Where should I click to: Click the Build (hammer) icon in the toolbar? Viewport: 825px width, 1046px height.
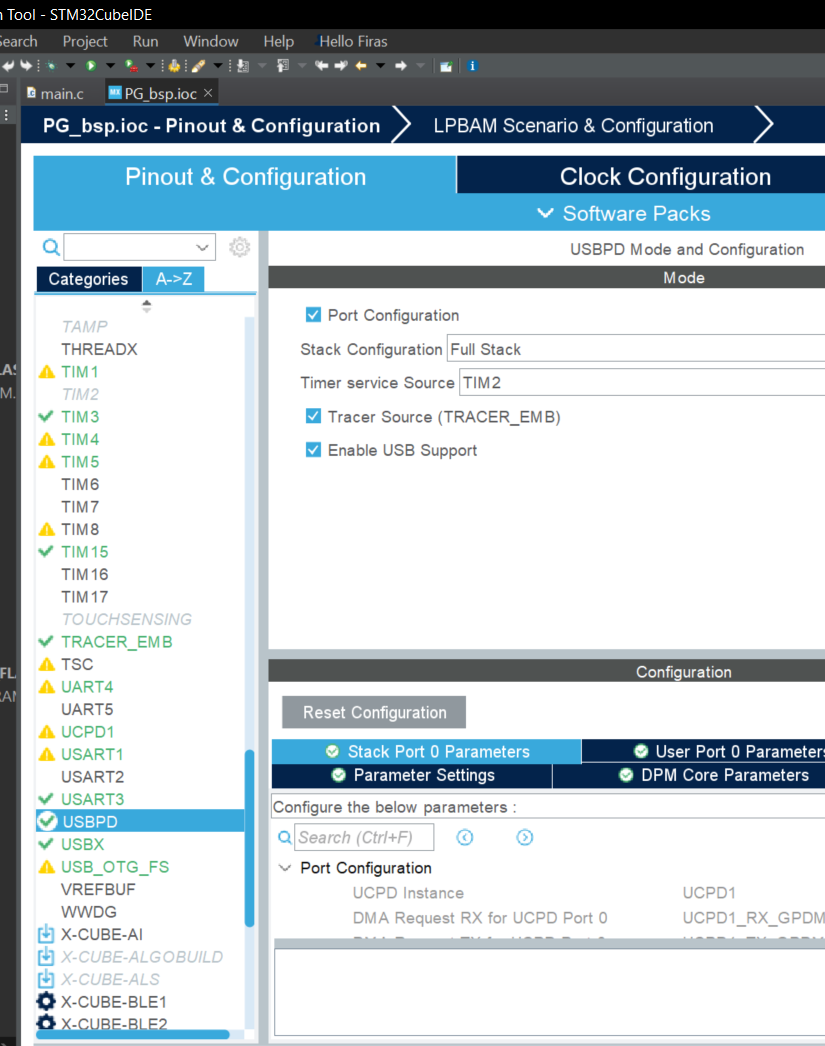point(172,65)
